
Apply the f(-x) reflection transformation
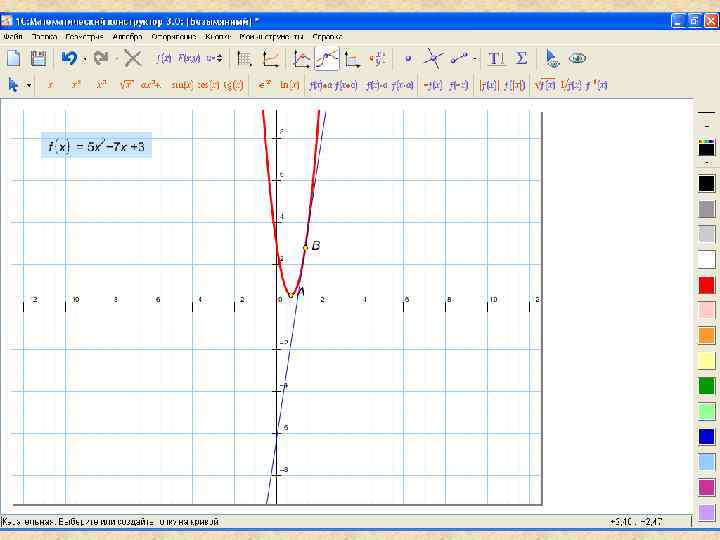[x=459, y=85]
